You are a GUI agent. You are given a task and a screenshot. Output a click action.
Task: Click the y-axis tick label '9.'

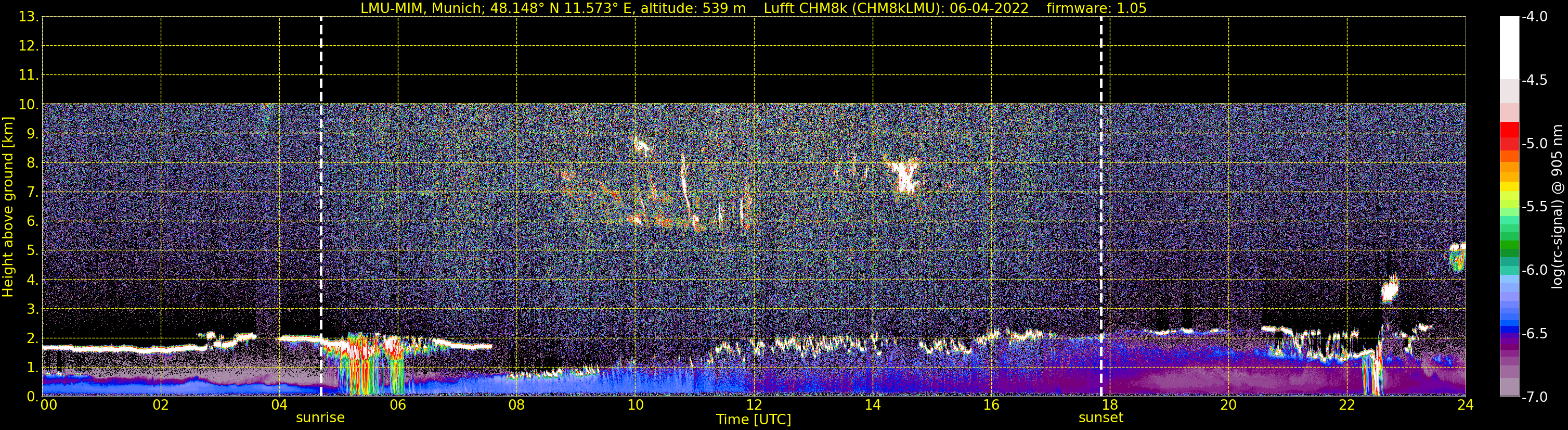tap(32, 134)
